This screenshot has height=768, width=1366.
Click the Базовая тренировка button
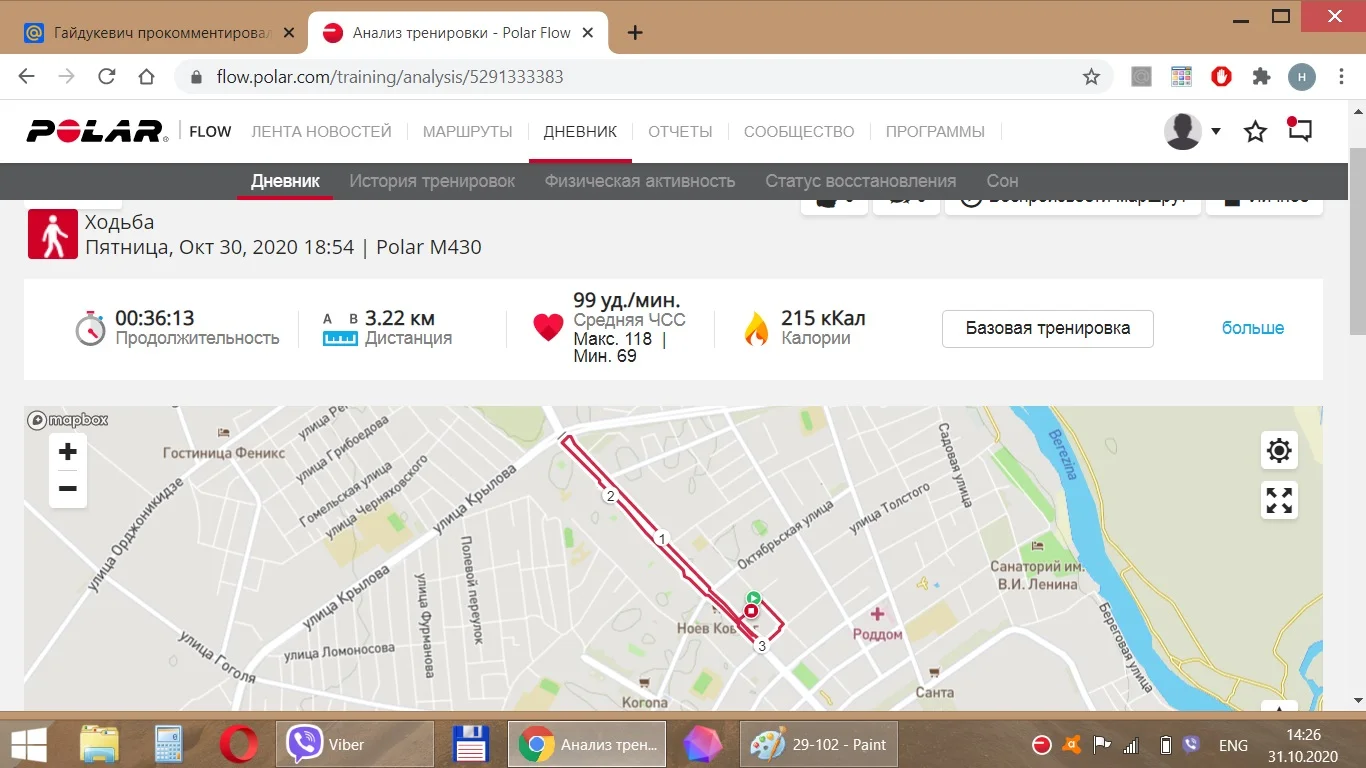click(x=1048, y=328)
